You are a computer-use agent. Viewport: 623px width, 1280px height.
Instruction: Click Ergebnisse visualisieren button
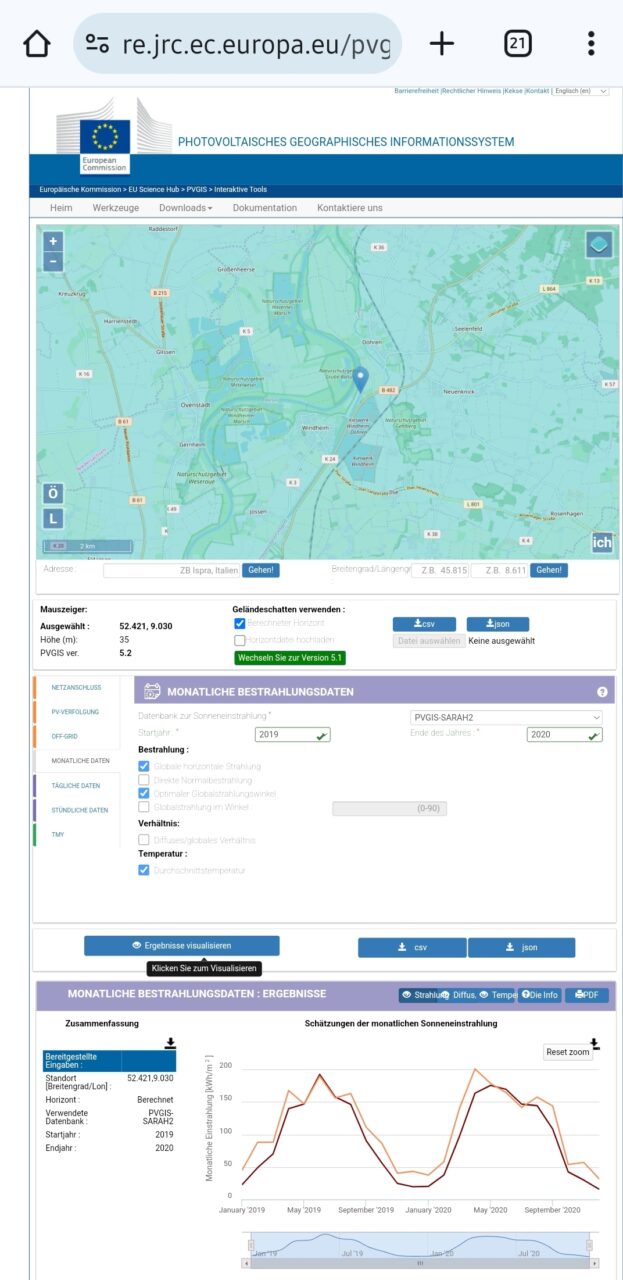[x=181, y=945]
